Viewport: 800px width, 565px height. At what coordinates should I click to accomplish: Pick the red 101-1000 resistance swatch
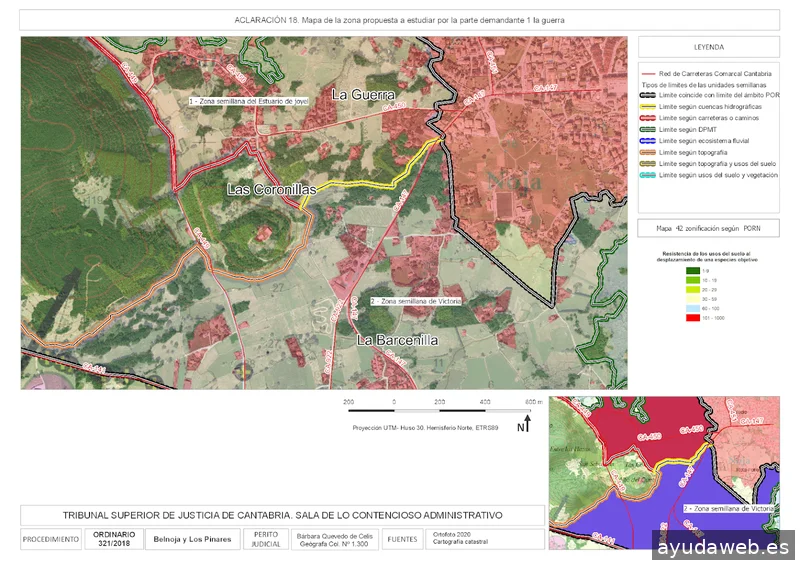tap(692, 317)
